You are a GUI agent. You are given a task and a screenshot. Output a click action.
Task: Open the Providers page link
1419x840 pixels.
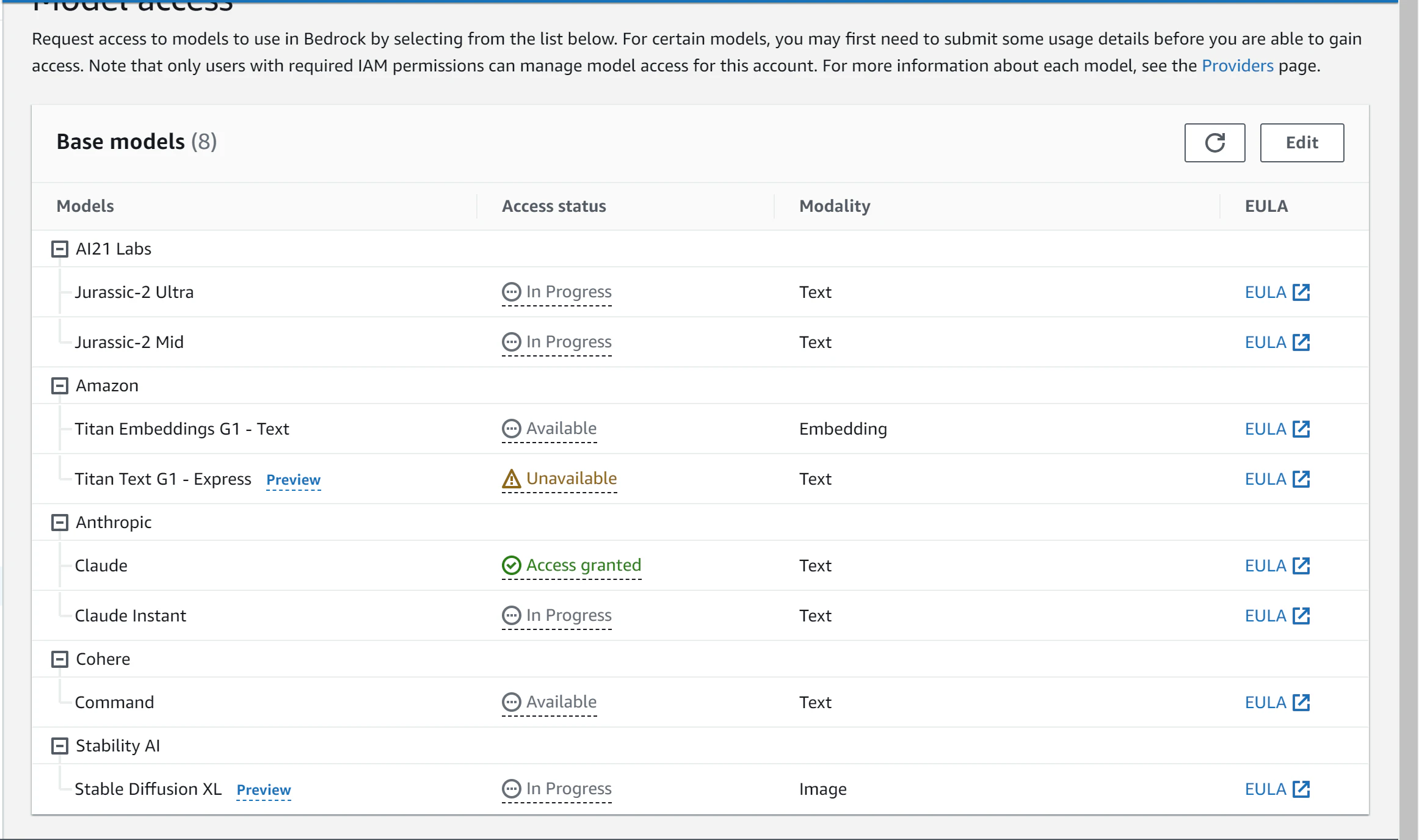(x=1237, y=66)
